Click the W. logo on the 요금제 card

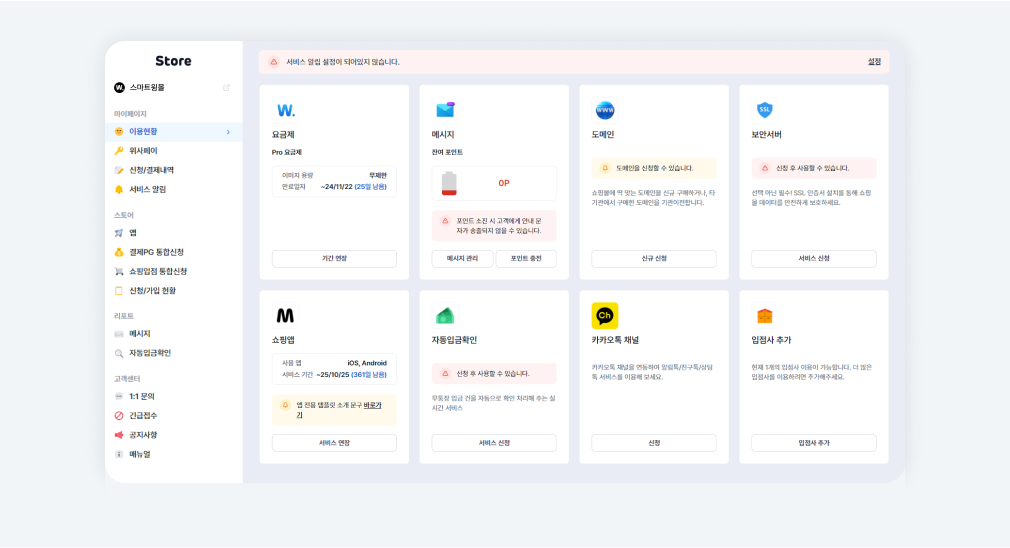pos(285,110)
